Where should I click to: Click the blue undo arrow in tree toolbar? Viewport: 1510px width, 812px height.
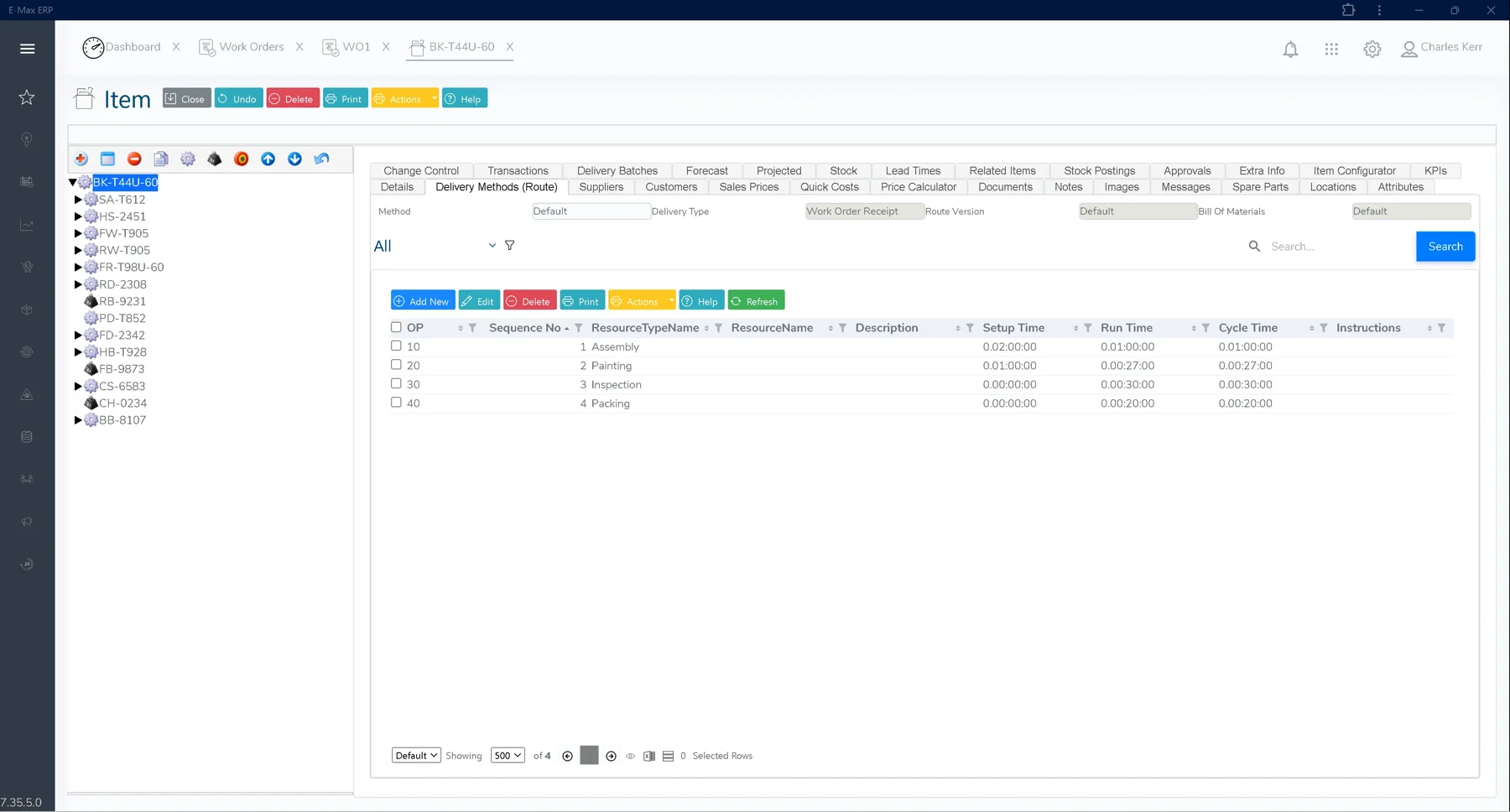(x=321, y=159)
